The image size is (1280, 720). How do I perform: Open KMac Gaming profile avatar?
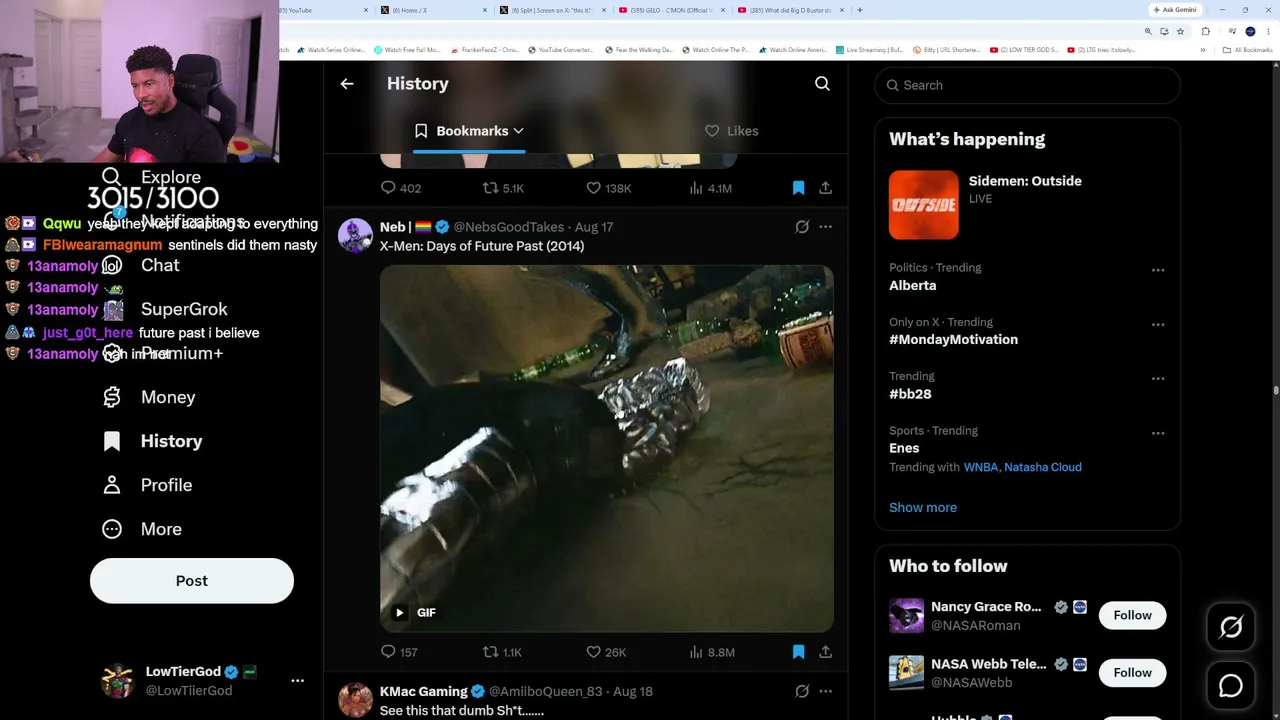[x=355, y=700]
